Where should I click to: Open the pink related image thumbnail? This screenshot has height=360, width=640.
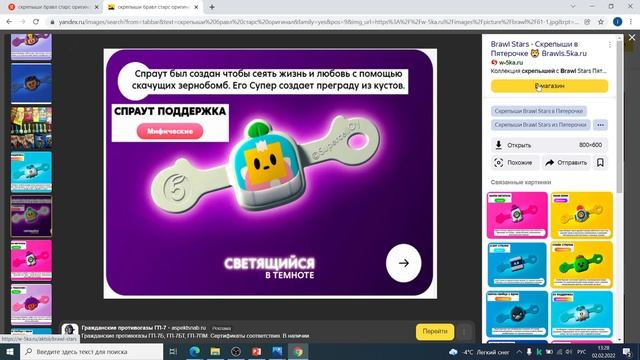[x=517, y=216]
